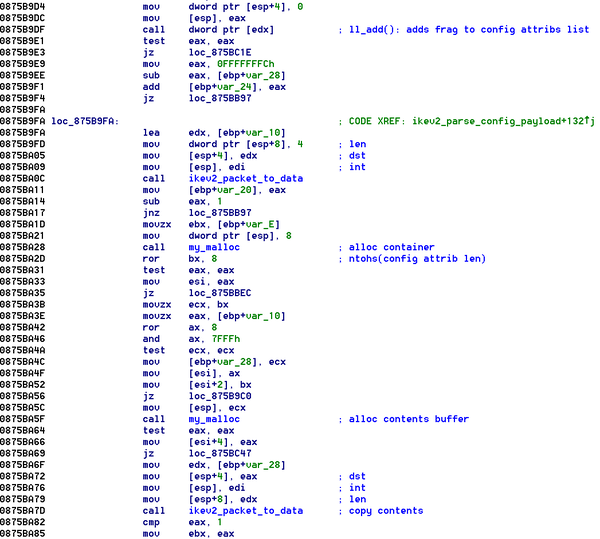Click the lea mnemonic at 0875B9FA
This screenshot has width=600, height=539.
pyautogui.click(x=151, y=133)
